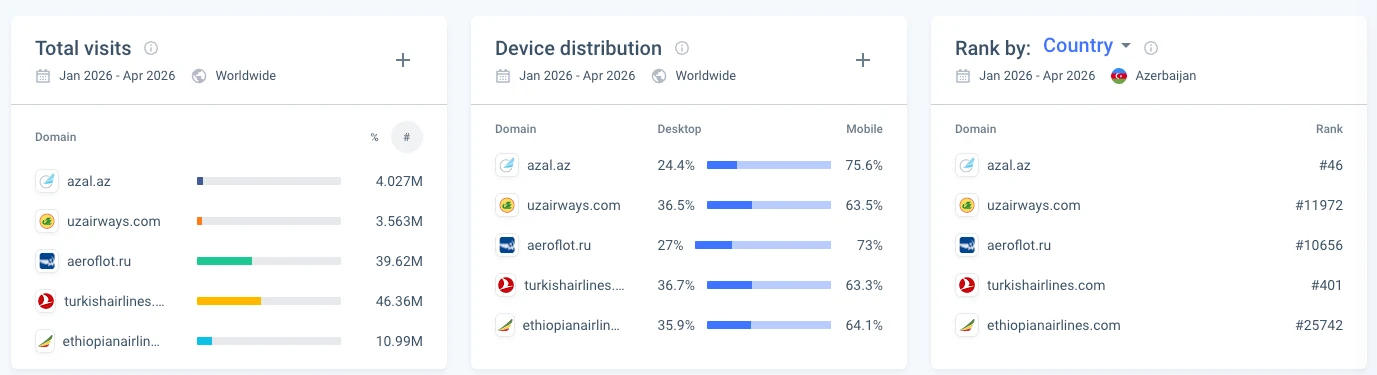
Task: Open uzairways.com link in Device distribution
Action: click(574, 205)
